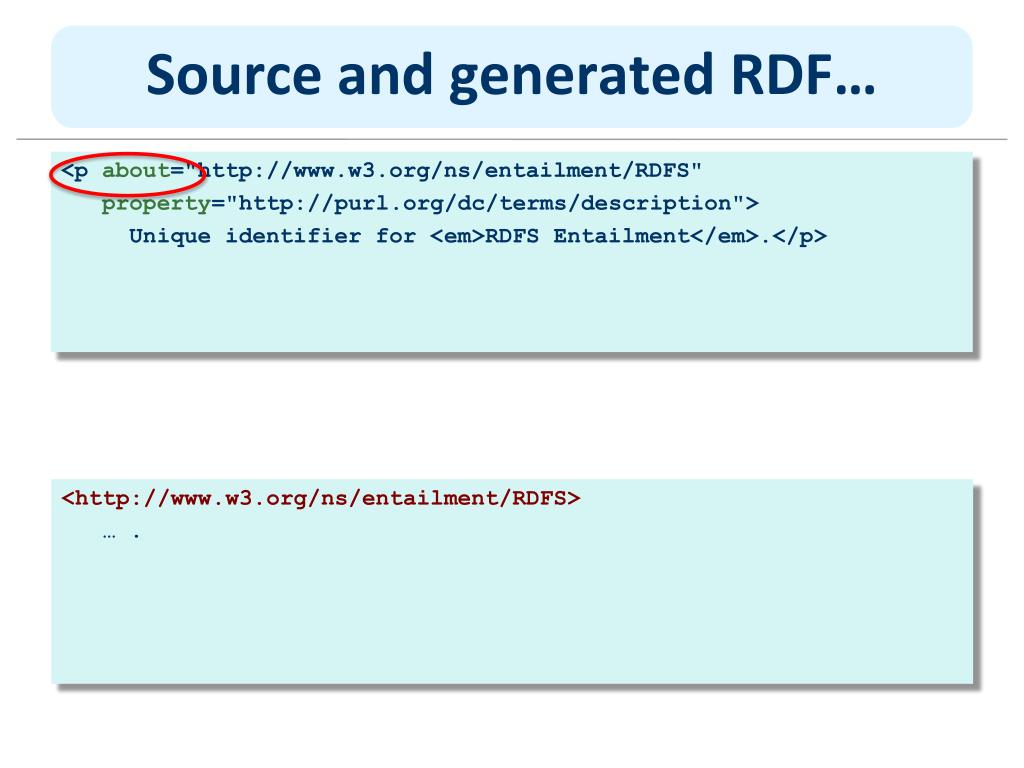This screenshot has height=768, width=1024.
Task: Click the value 'http://purl.org/dc/terms/description'
Action: (485, 203)
